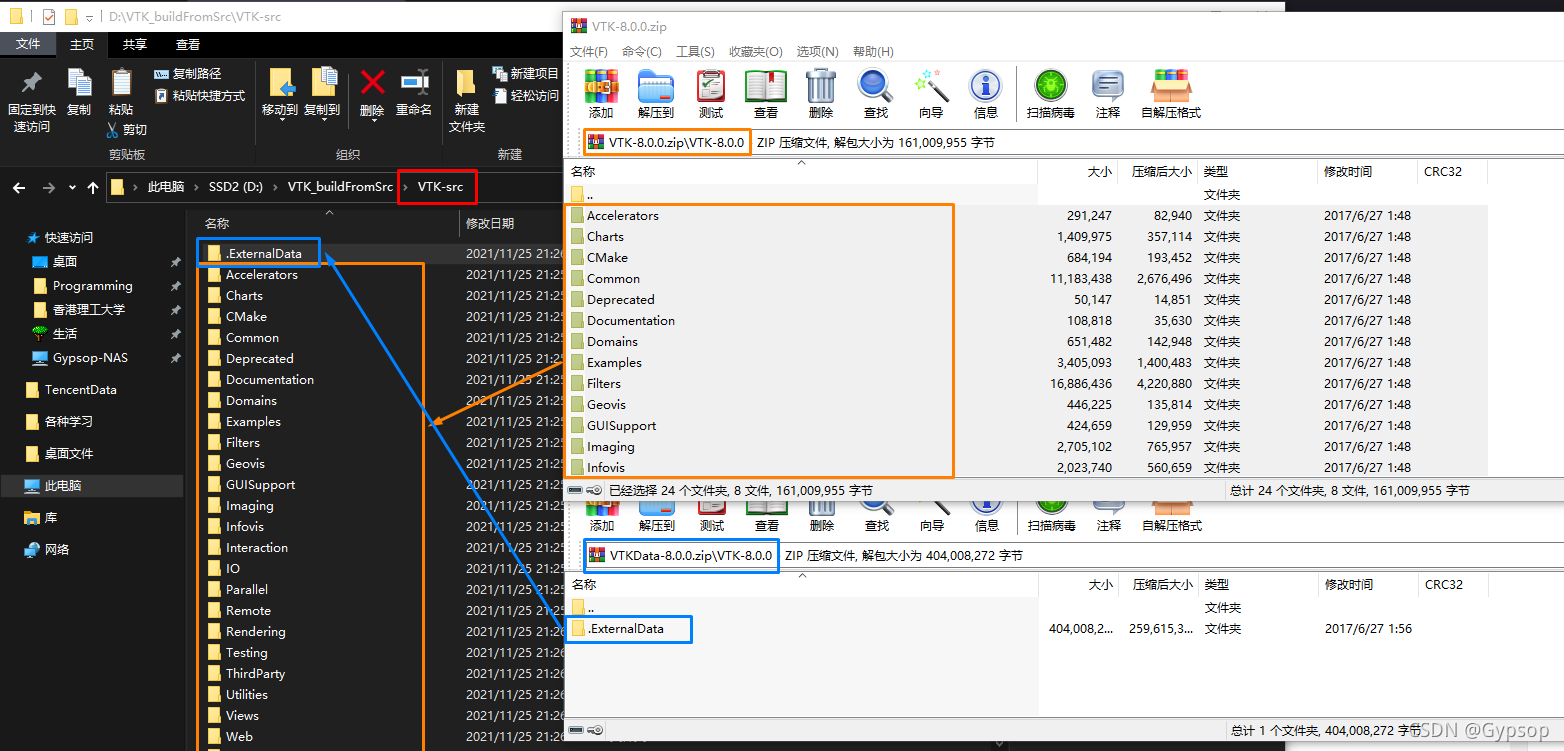
Task: Open Easy access (轻松访问) dropdown in ribbon
Action: [x=527, y=96]
